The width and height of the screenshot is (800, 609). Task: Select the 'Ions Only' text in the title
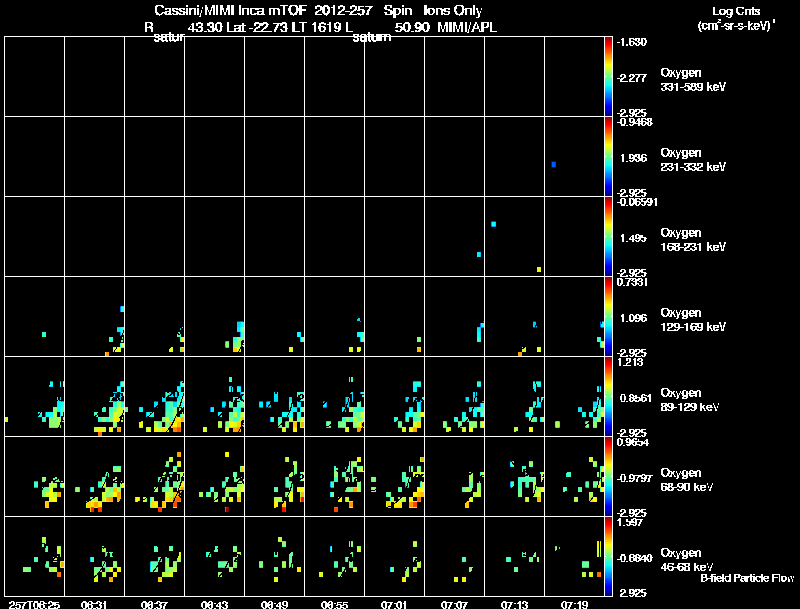453,11
